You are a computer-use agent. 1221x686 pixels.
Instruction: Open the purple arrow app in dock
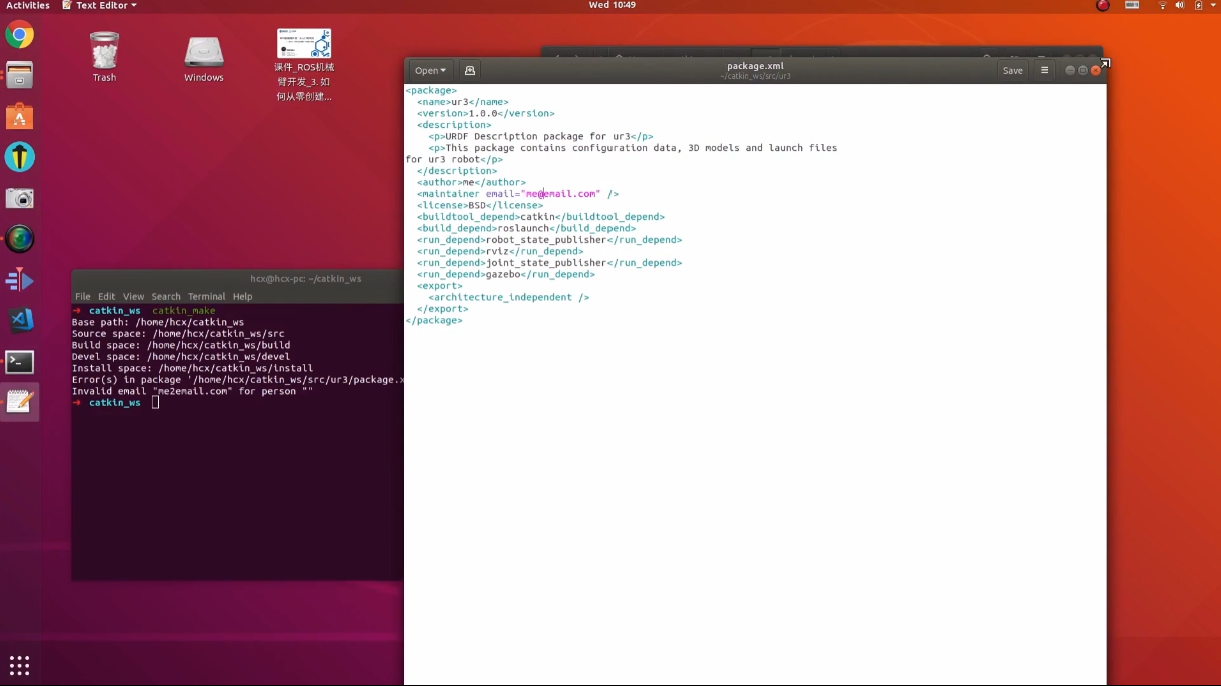click(x=19, y=280)
